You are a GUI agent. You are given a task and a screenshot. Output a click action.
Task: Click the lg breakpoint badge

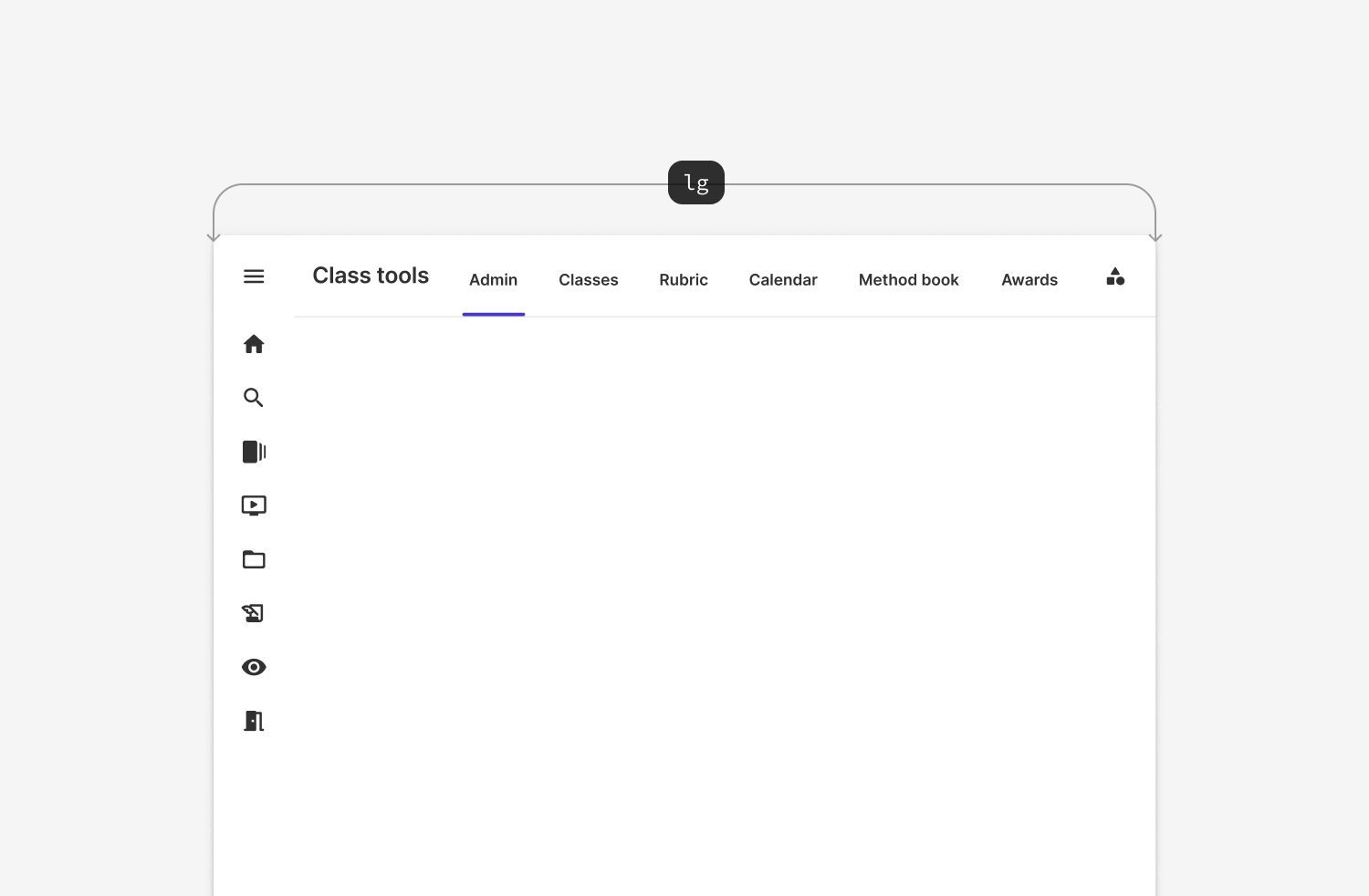[696, 182]
